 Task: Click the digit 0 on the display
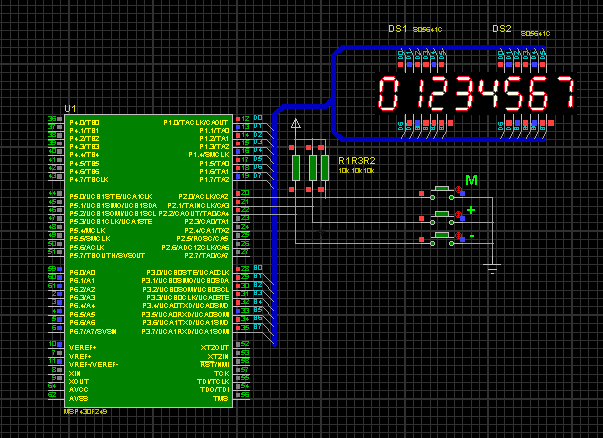387,93
